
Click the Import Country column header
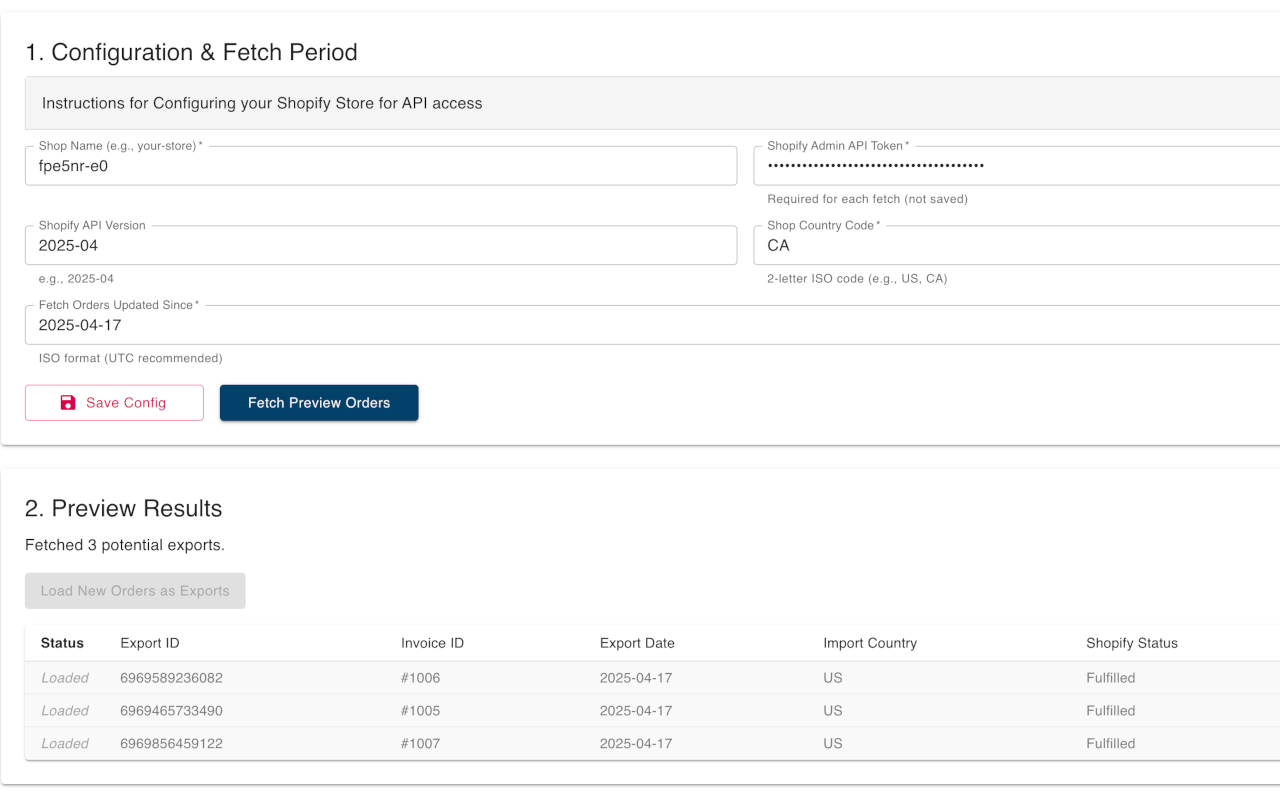coord(870,643)
